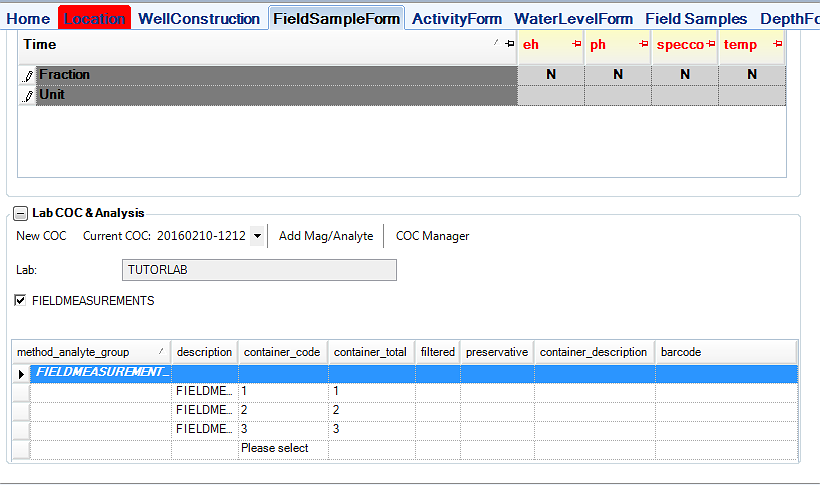Uncheck the FIELDMEASUREMENTS checkbox
Screen dimensions: 820x485
(22, 300)
